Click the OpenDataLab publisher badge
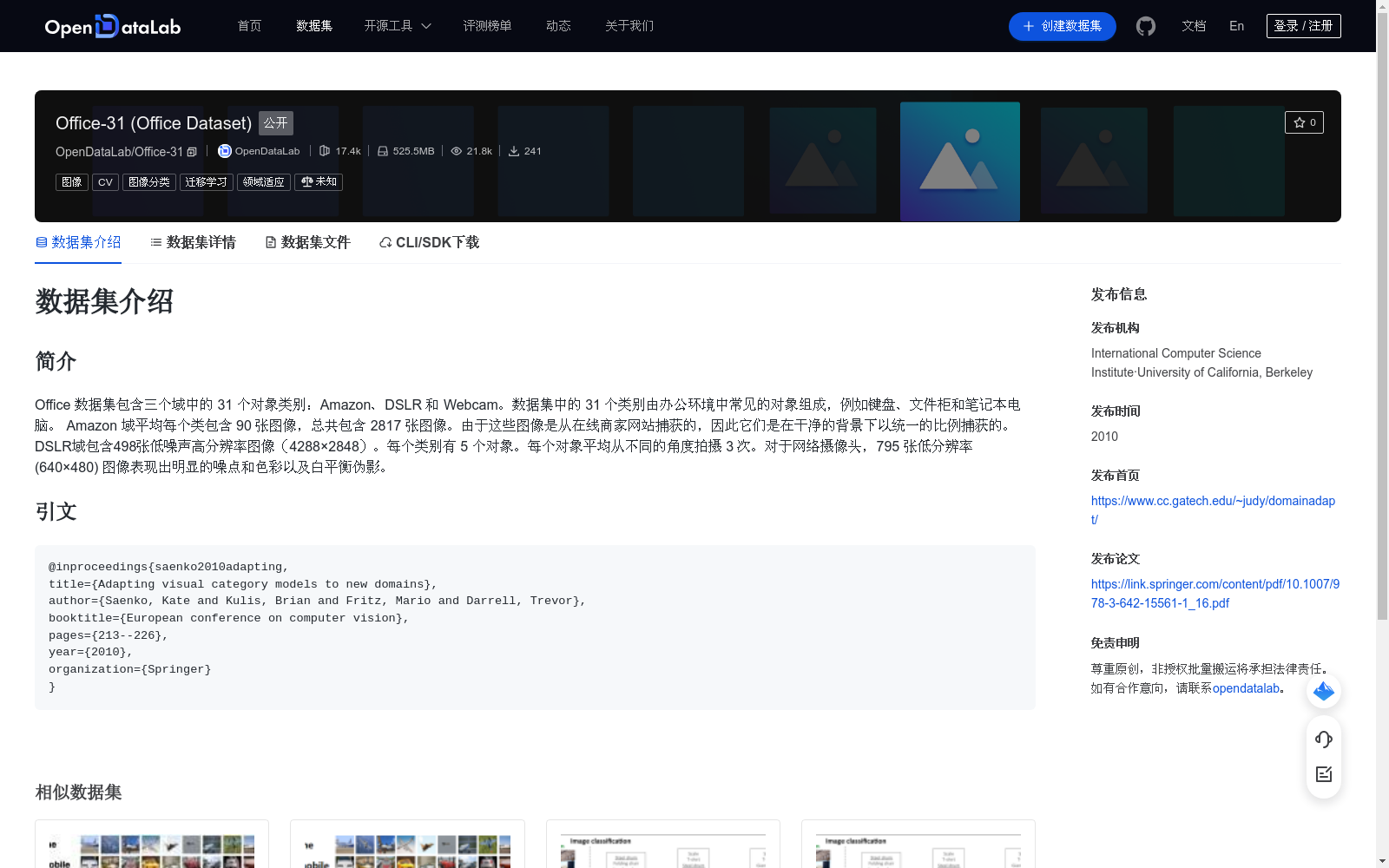Image resolution: width=1389 pixels, height=868 pixels. 259,151
